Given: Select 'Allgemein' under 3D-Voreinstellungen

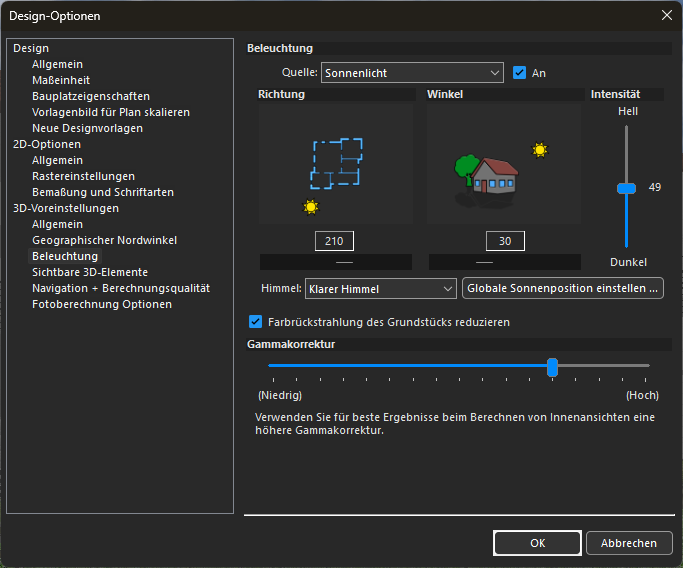Looking at the screenshot, I should (x=57, y=224).
